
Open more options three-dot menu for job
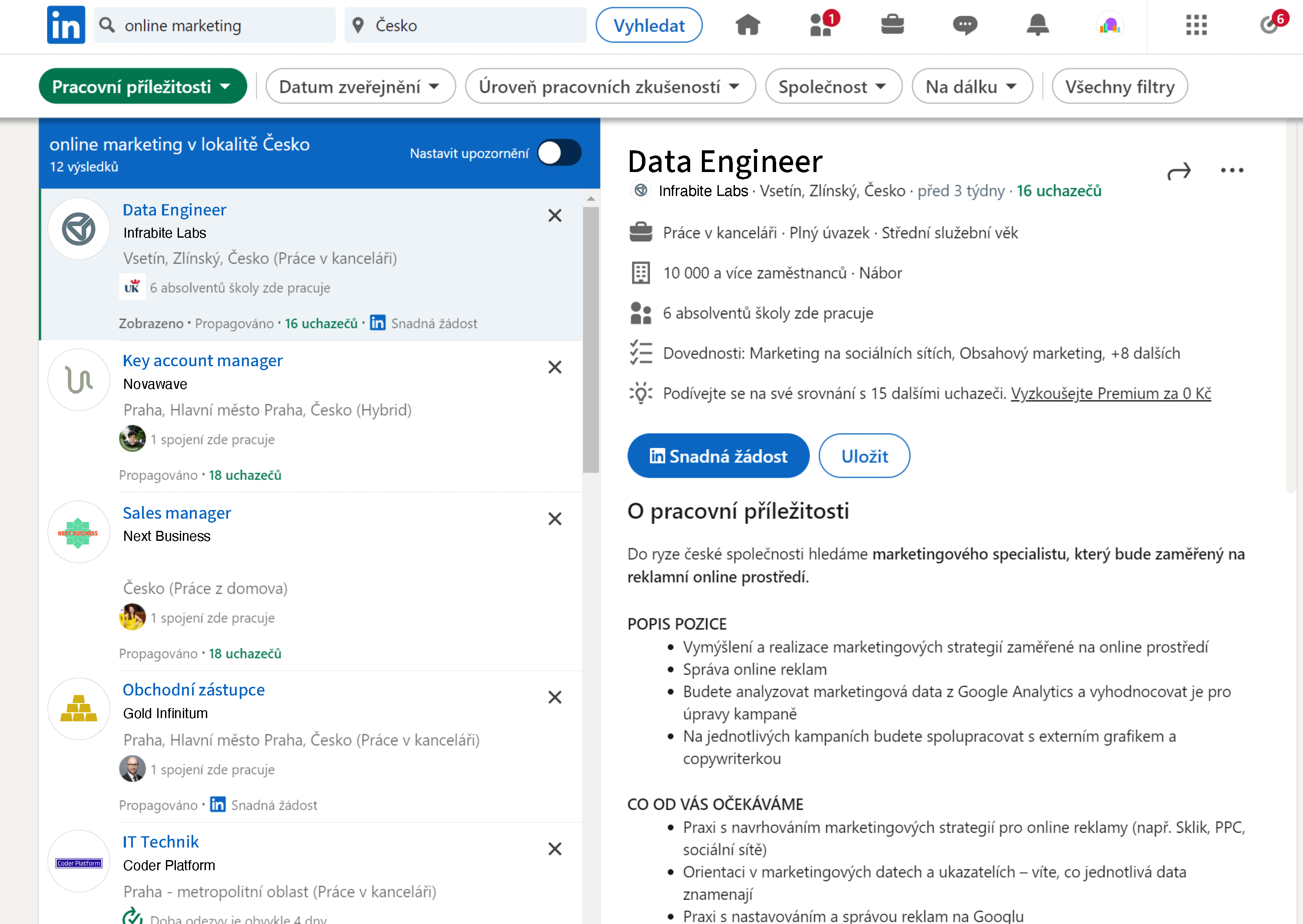pos(1232,170)
